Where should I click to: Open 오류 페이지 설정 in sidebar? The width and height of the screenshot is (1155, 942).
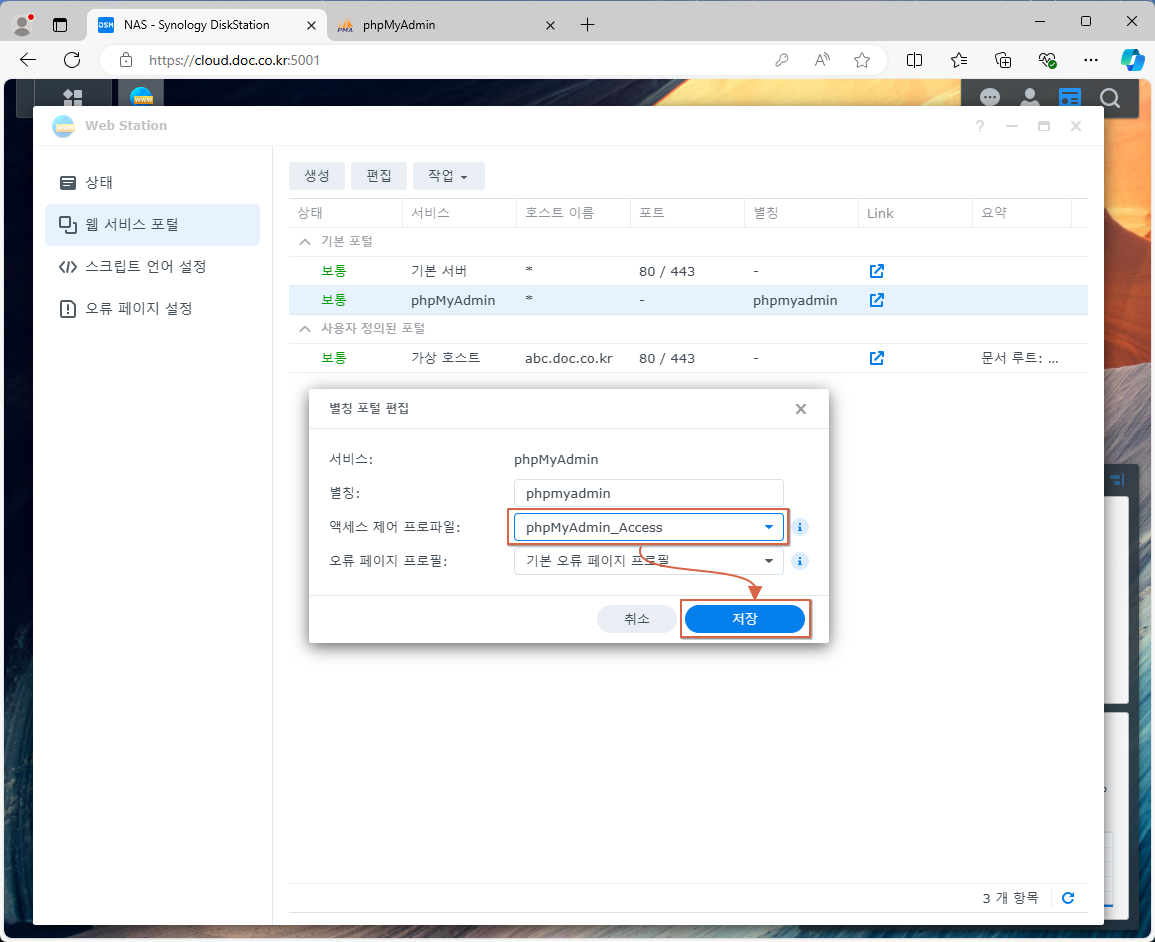(152, 309)
